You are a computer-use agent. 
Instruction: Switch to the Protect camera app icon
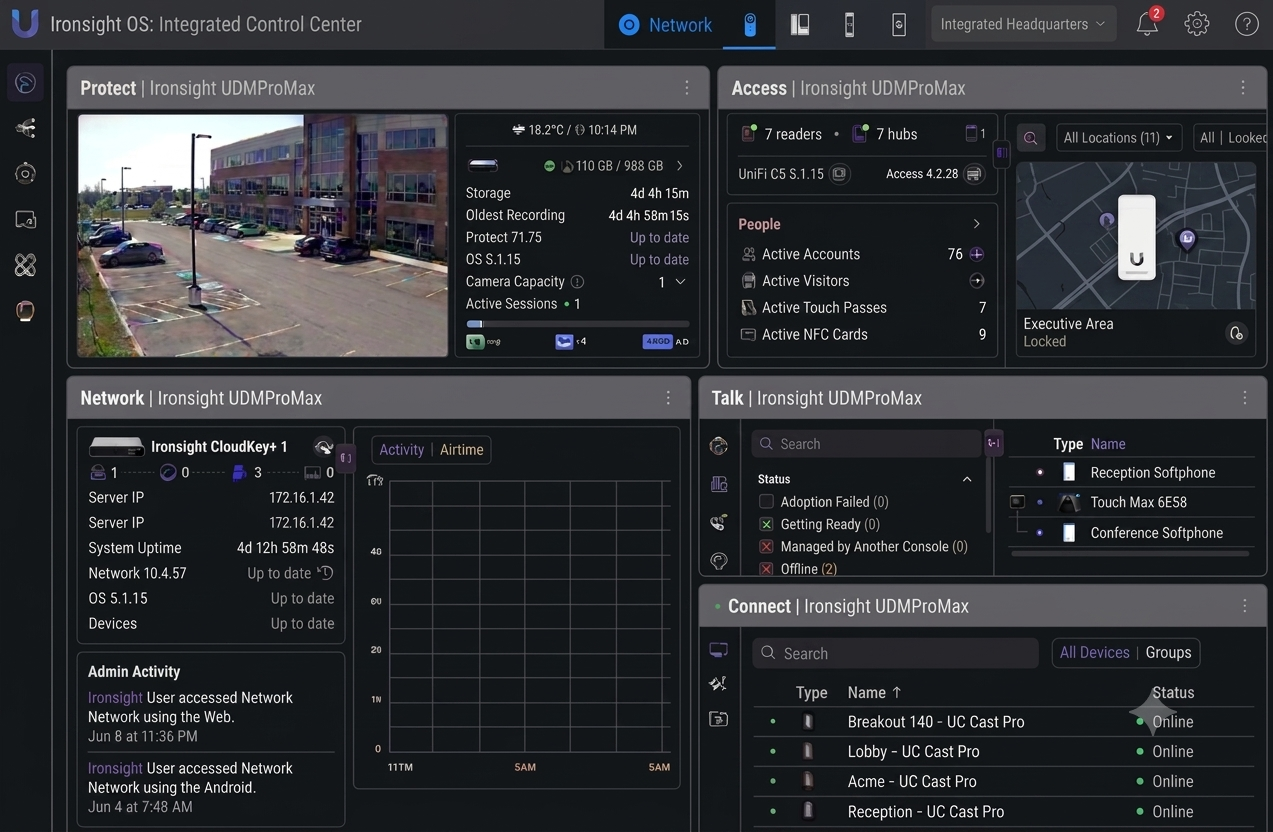749,25
